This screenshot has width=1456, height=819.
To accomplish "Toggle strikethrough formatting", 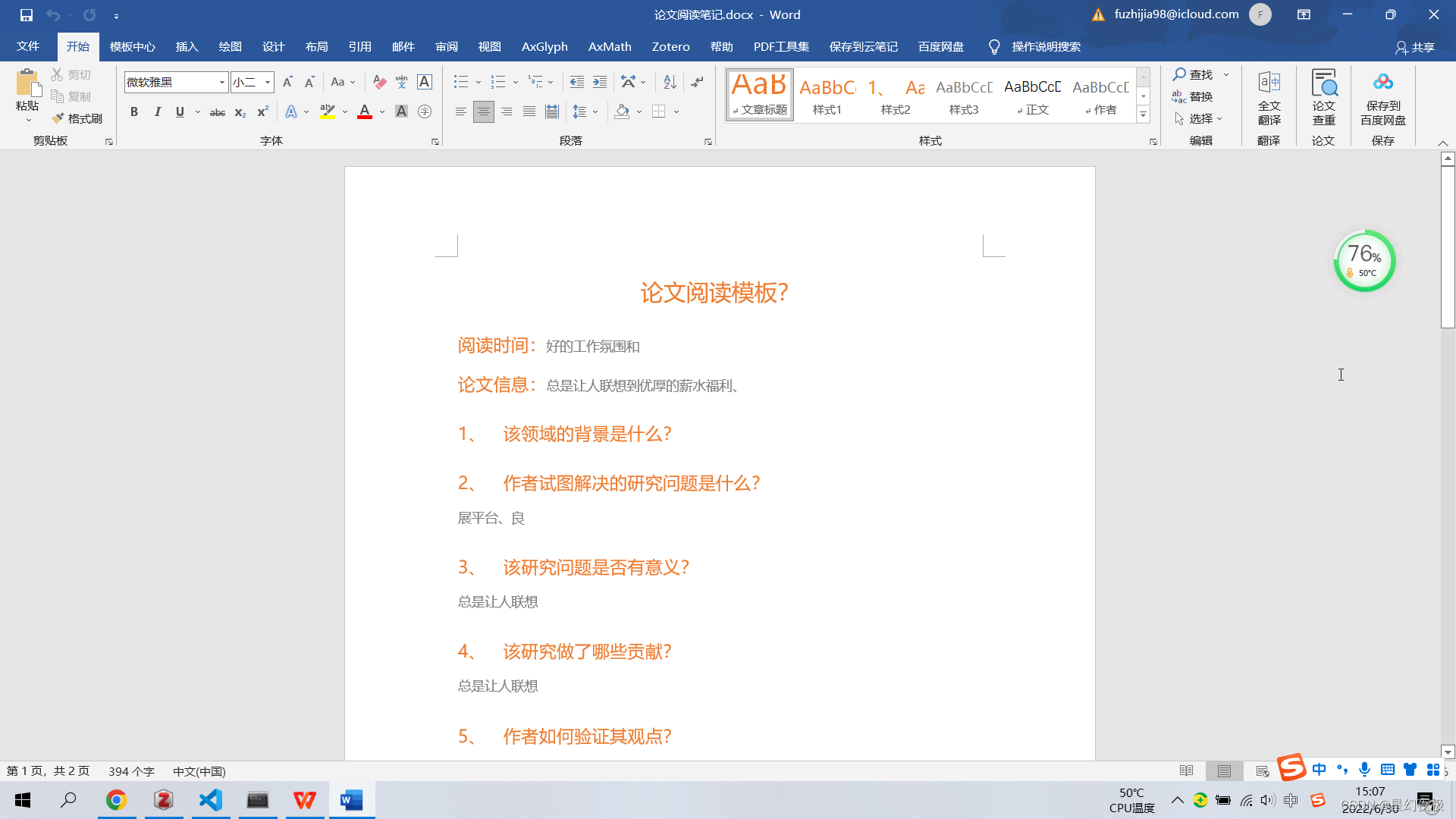I will (x=216, y=111).
